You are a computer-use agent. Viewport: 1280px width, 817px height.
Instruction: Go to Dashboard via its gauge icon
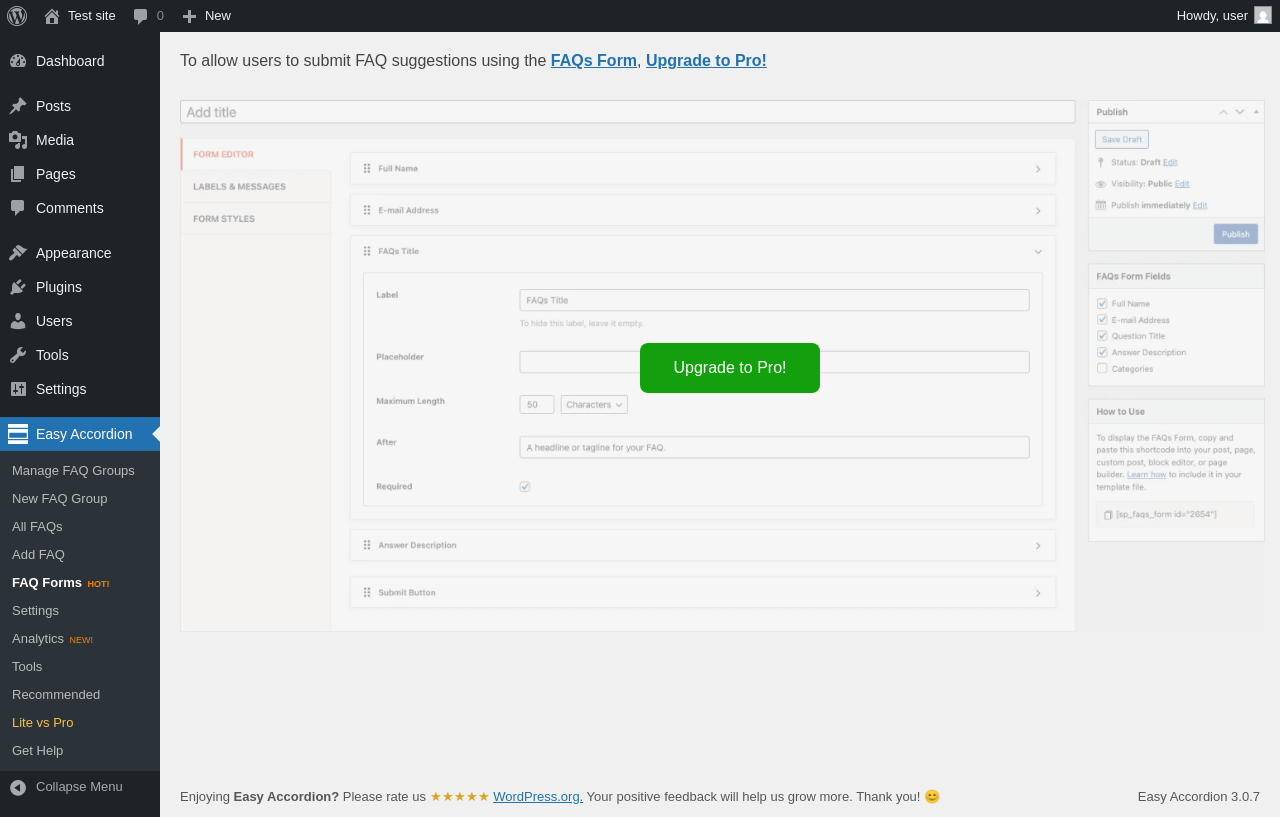[18, 61]
